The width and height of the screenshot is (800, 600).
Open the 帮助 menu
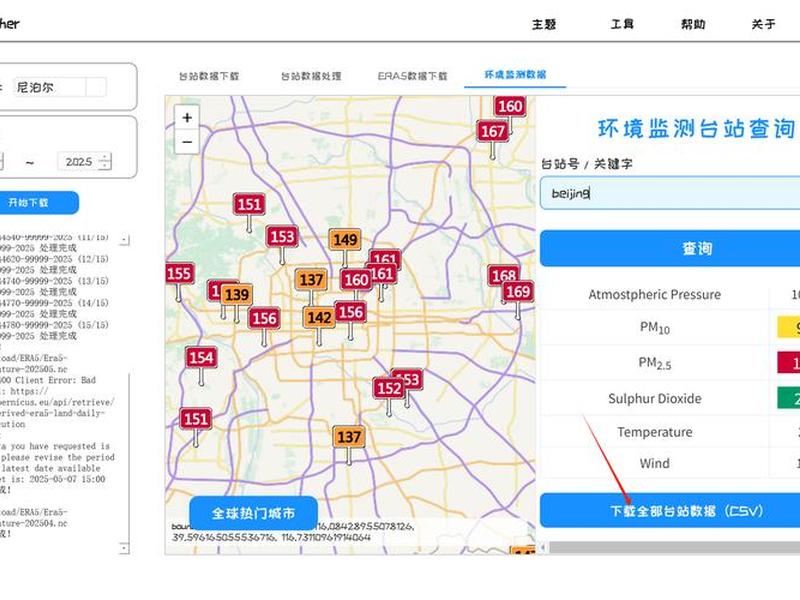pos(693,24)
